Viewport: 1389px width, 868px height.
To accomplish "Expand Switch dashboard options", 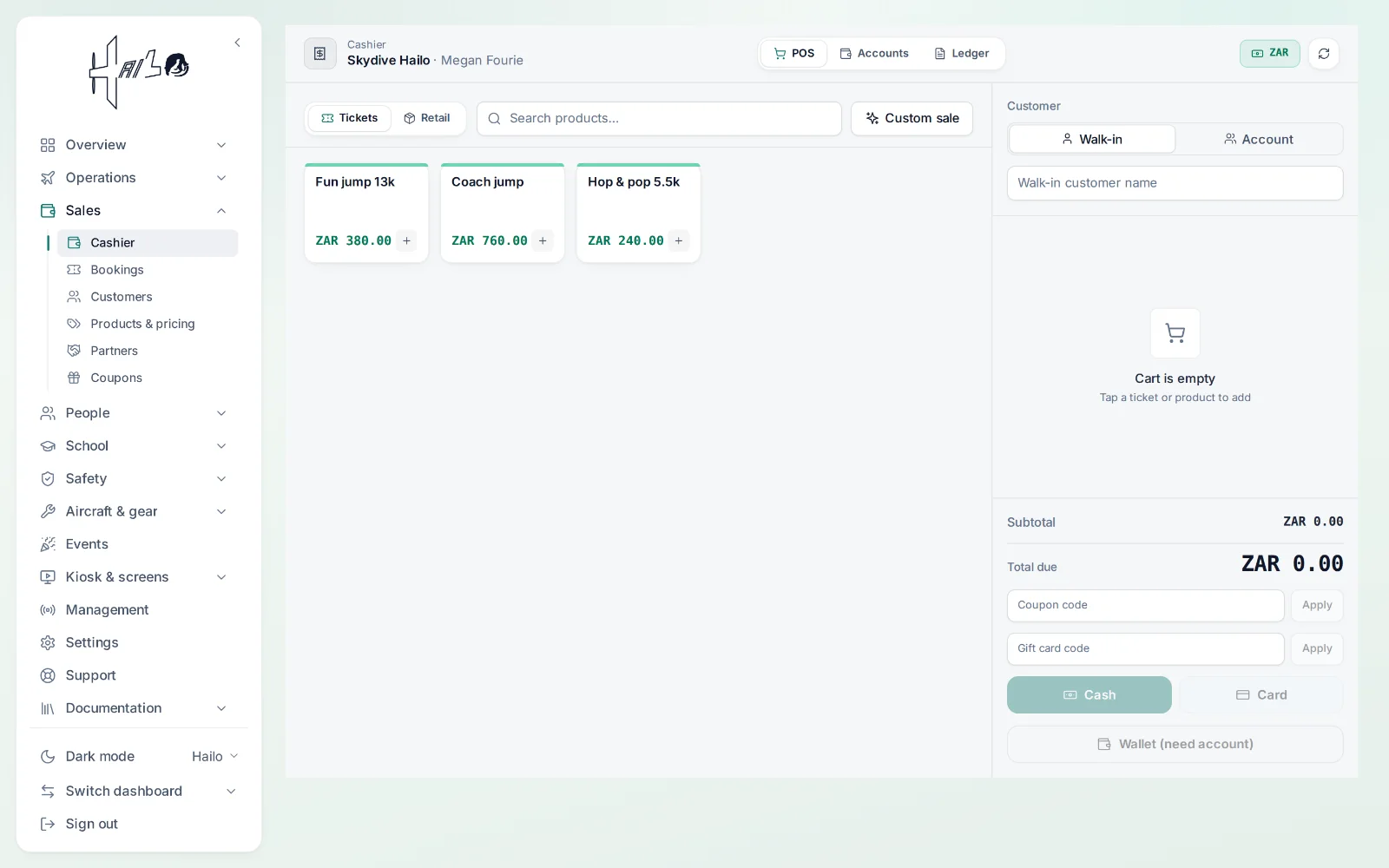I will [x=139, y=792].
